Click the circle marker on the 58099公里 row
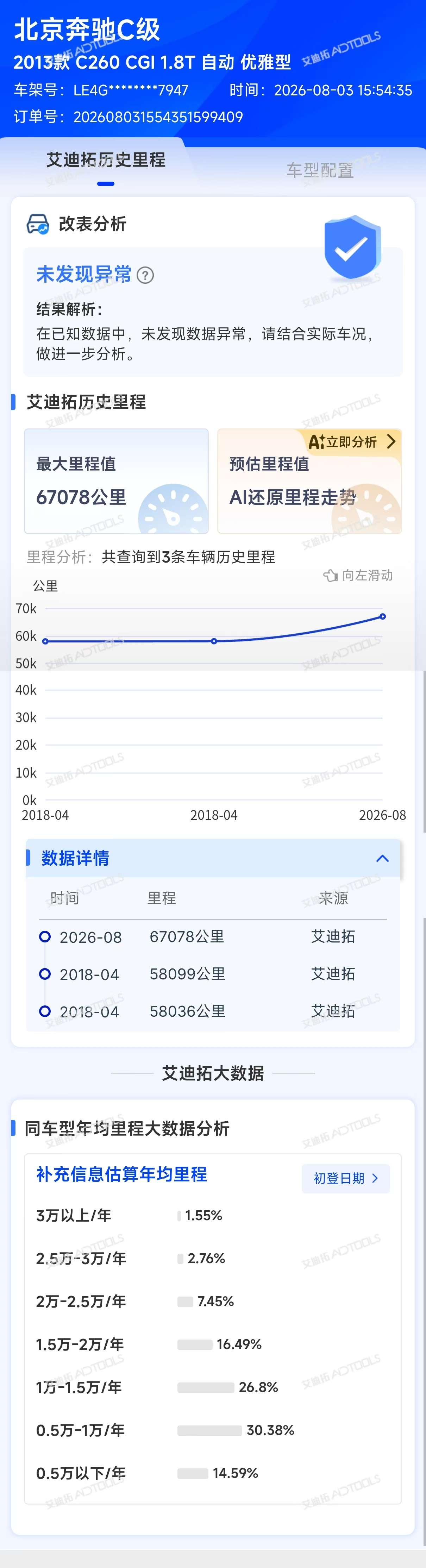This screenshot has height=1568, width=426. (x=44, y=974)
